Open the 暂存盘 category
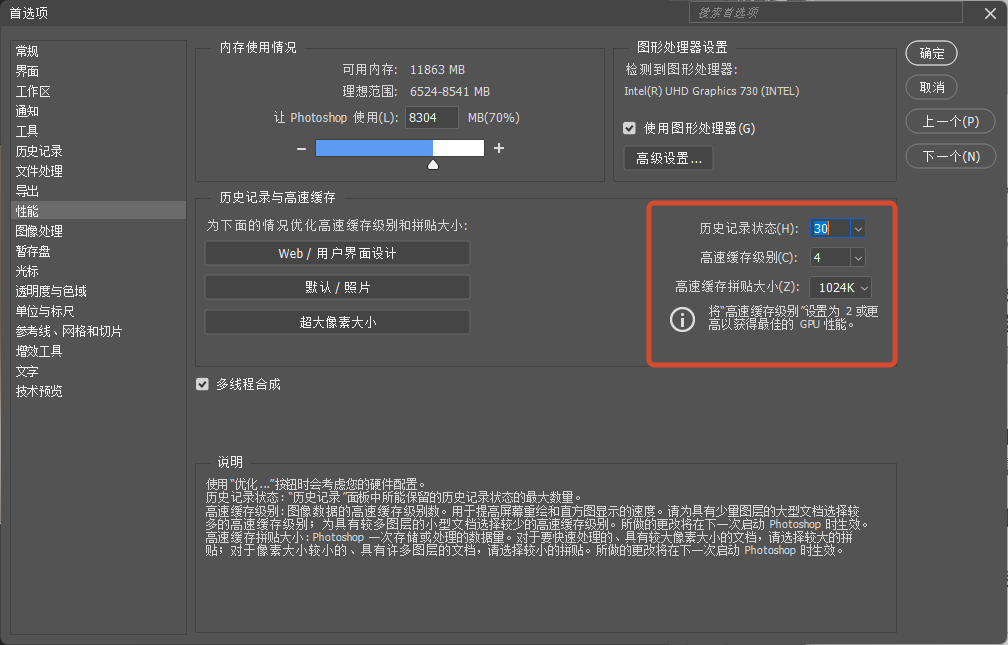The image size is (1008, 645). [98, 251]
